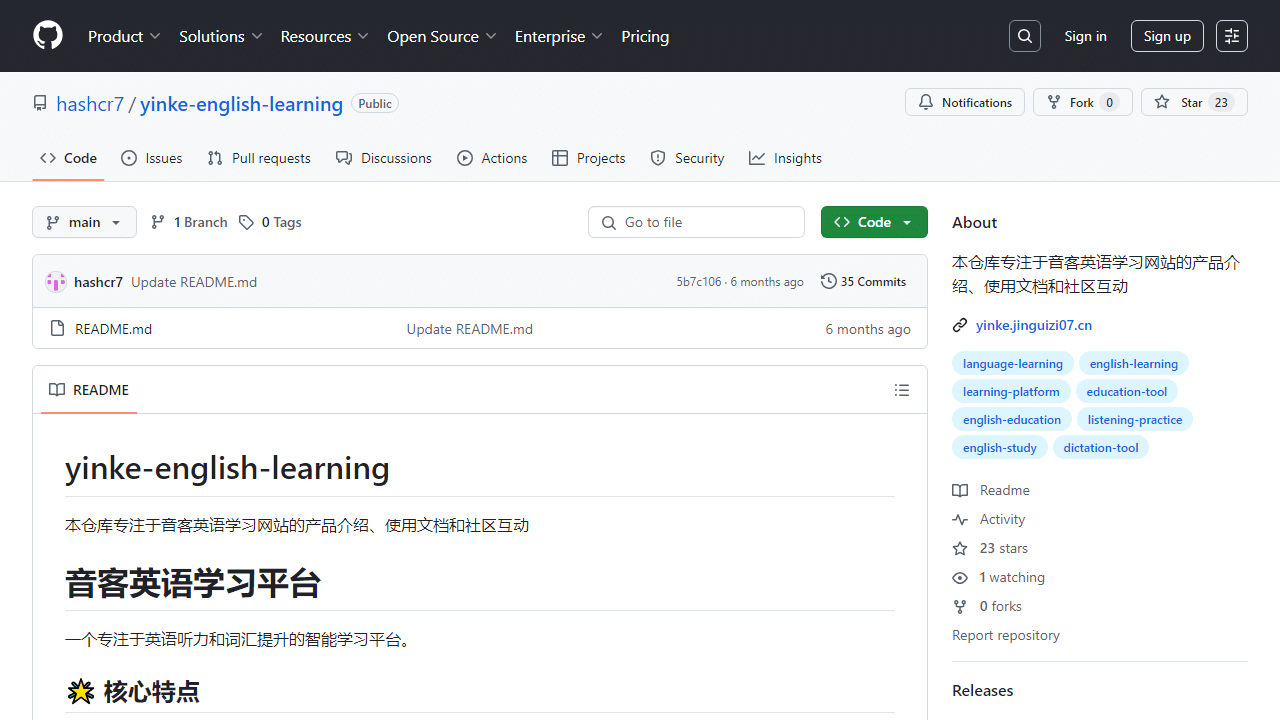Click Report repository link

pos(1006,635)
